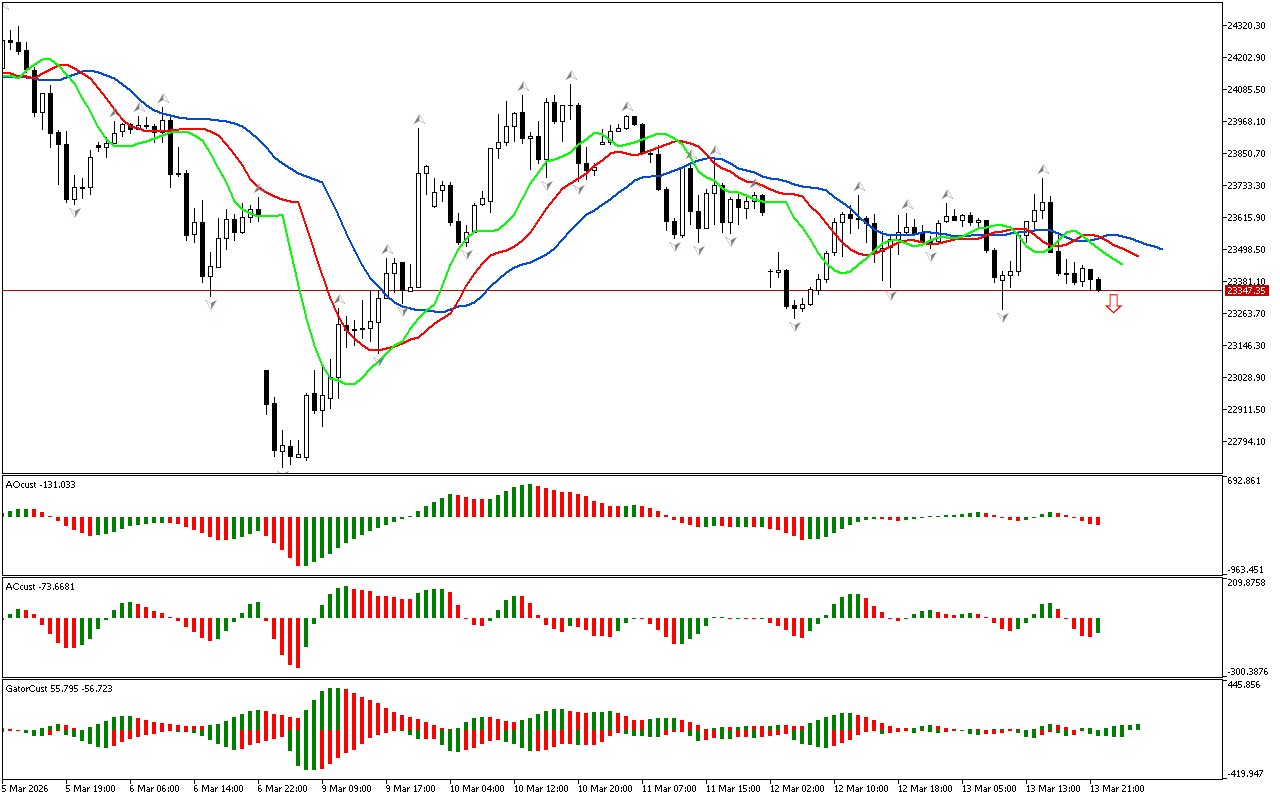This screenshot has width=1280, height=800.
Task: Click the 13 Mar 21:00 time label
Action: 1116,788
